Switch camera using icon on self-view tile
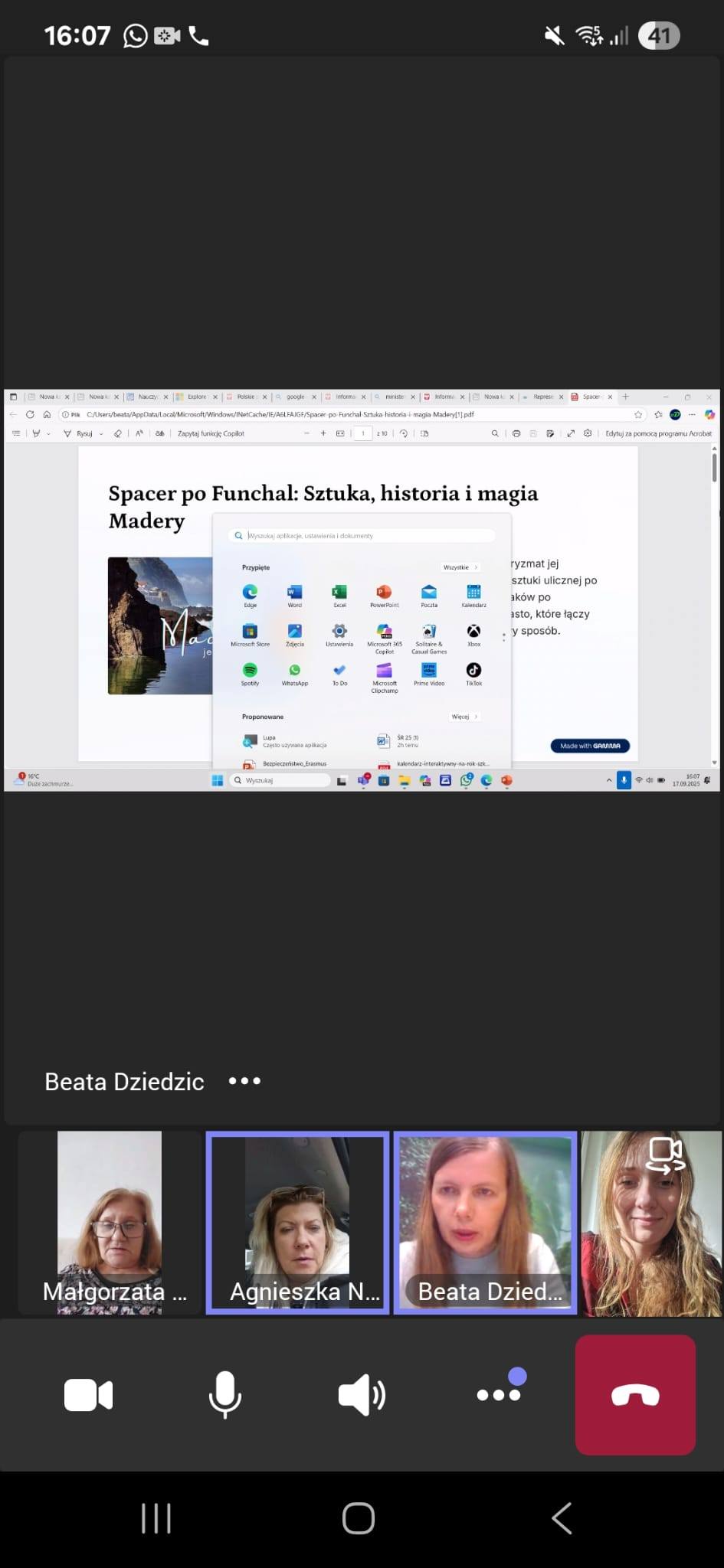Image resolution: width=724 pixels, height=1568 pixels. pos(665,1156)
